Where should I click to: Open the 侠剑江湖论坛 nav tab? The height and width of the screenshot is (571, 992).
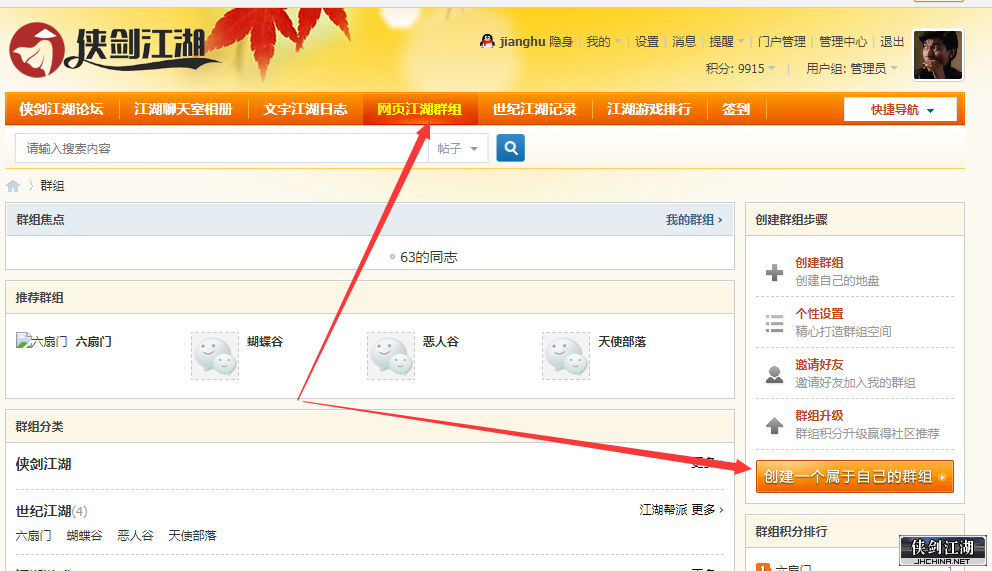tap(61, 109)
